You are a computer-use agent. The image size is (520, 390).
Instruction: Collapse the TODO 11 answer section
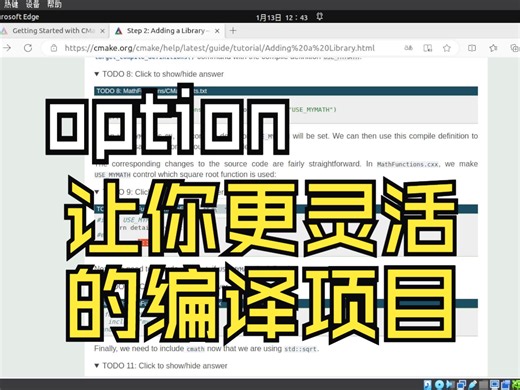tap(161, 366)
